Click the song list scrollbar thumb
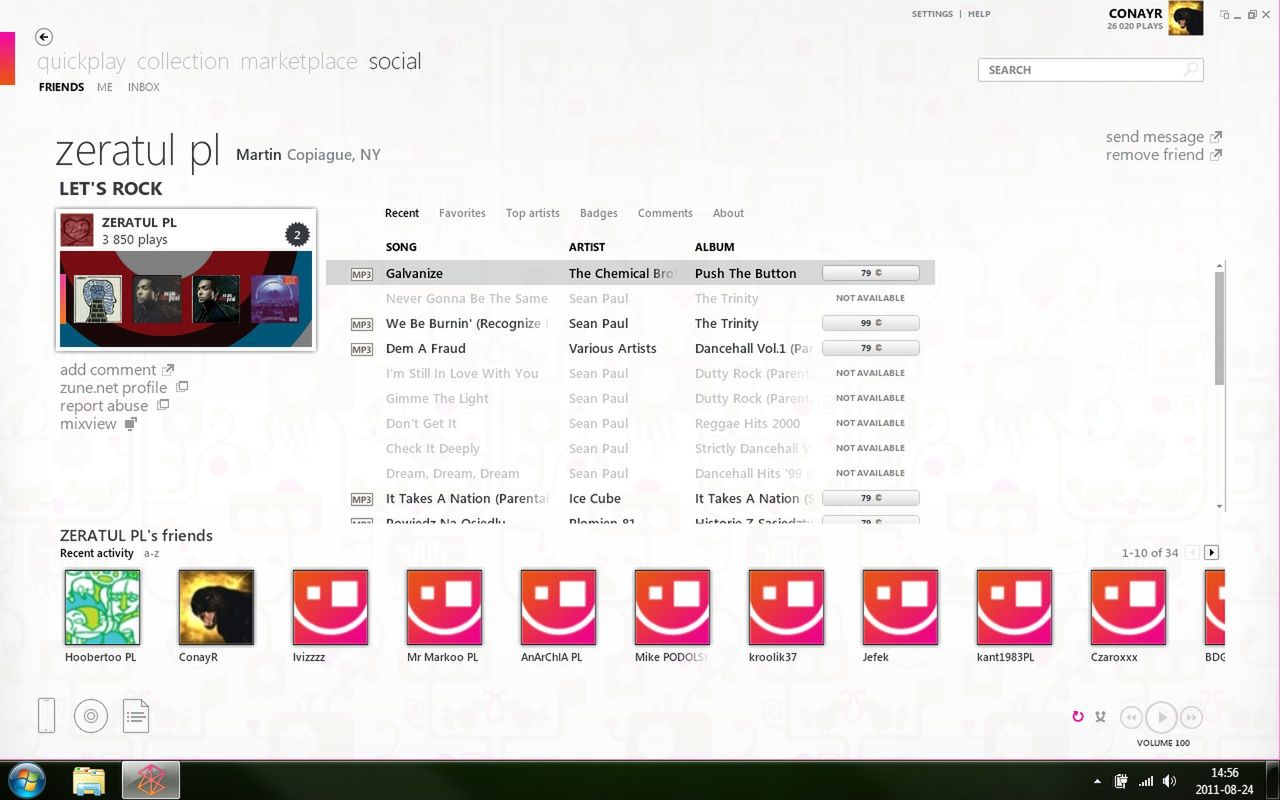 click(1219, 328)
